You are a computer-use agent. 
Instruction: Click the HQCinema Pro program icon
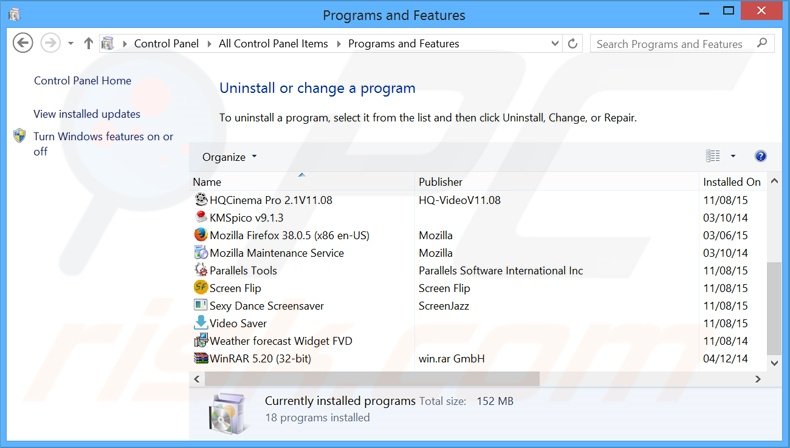pyautogui.click(x=201, y=200)
